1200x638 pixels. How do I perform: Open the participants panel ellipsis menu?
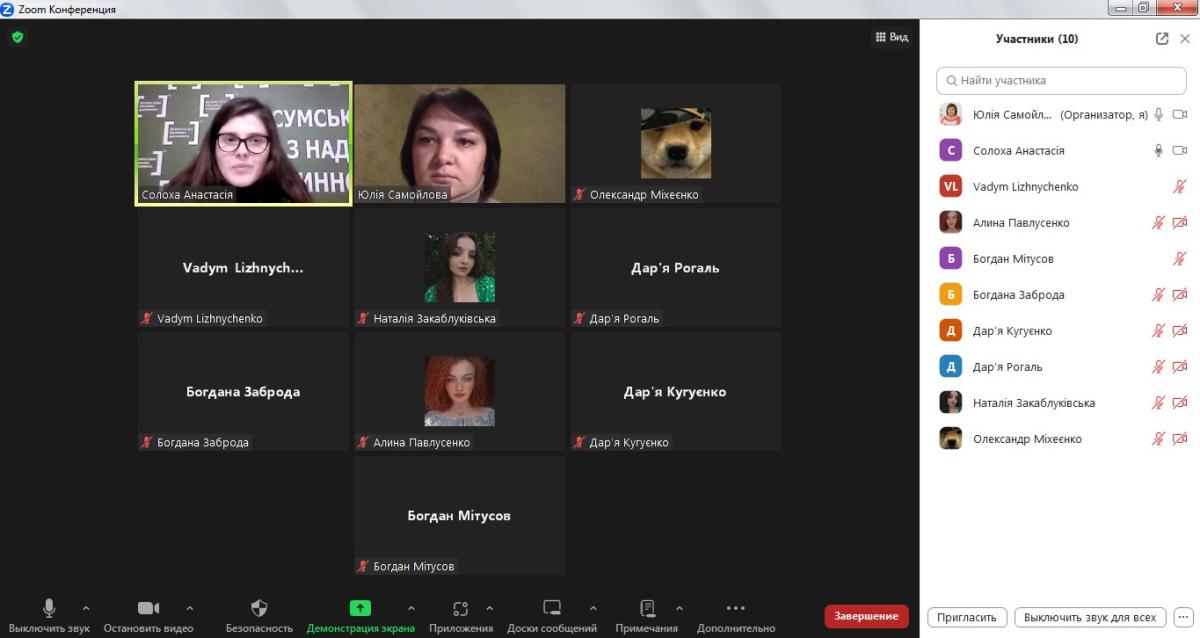[1183, 617]
